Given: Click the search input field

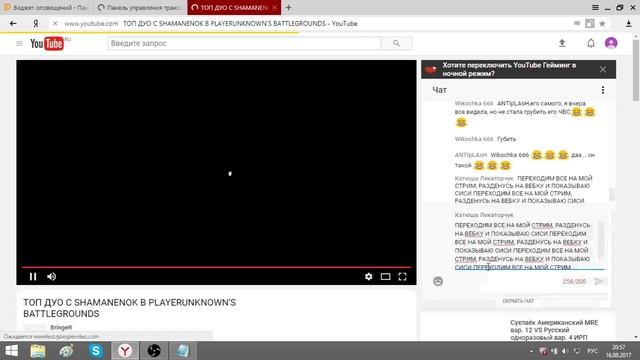Looking at the screenshot, I should tap(244, 43).
